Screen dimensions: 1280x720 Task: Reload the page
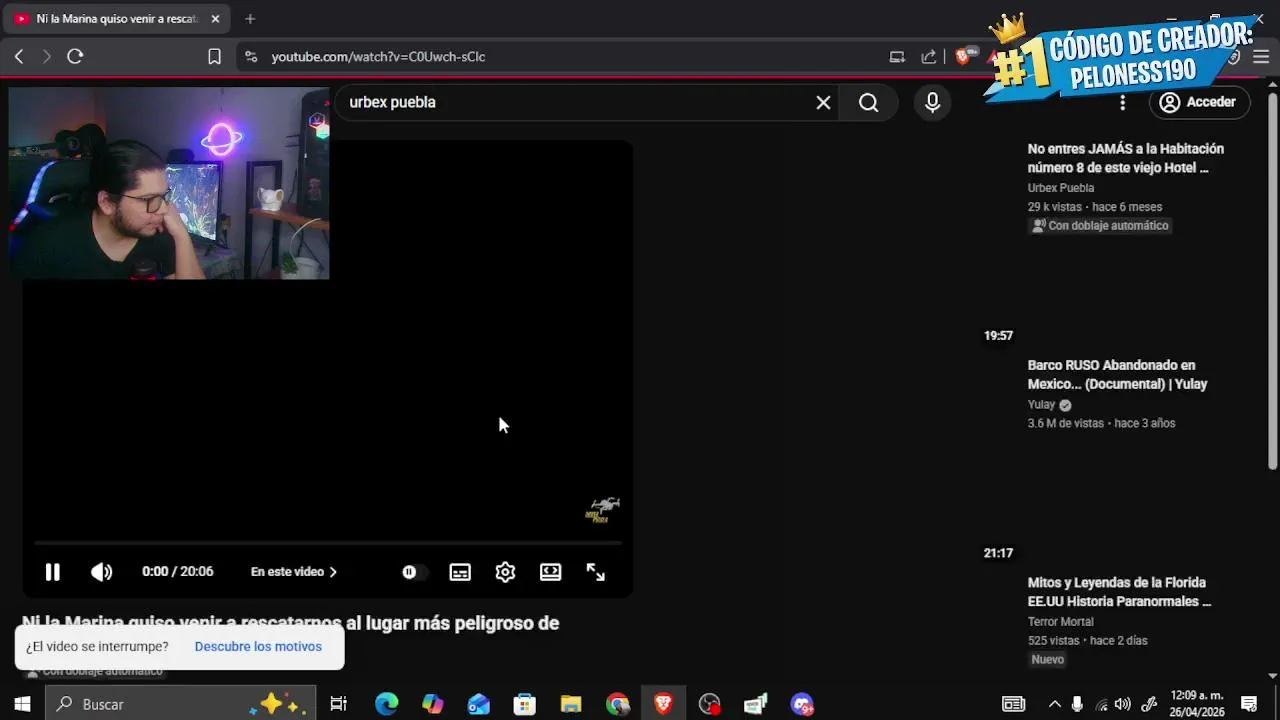point(75,57)
